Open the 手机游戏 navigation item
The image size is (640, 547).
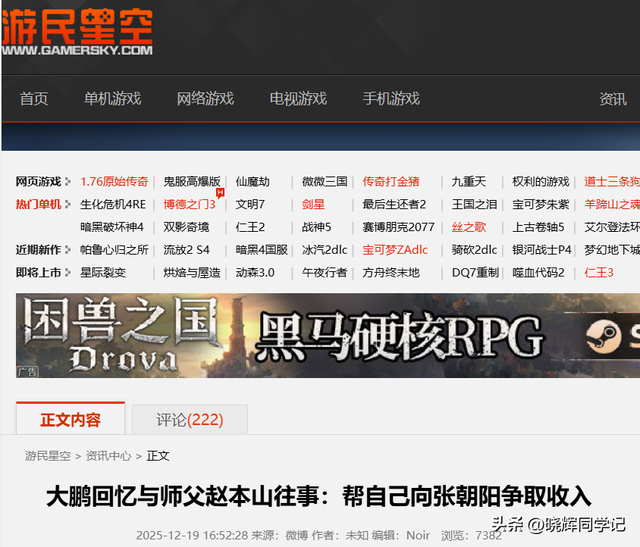[391, 98]
